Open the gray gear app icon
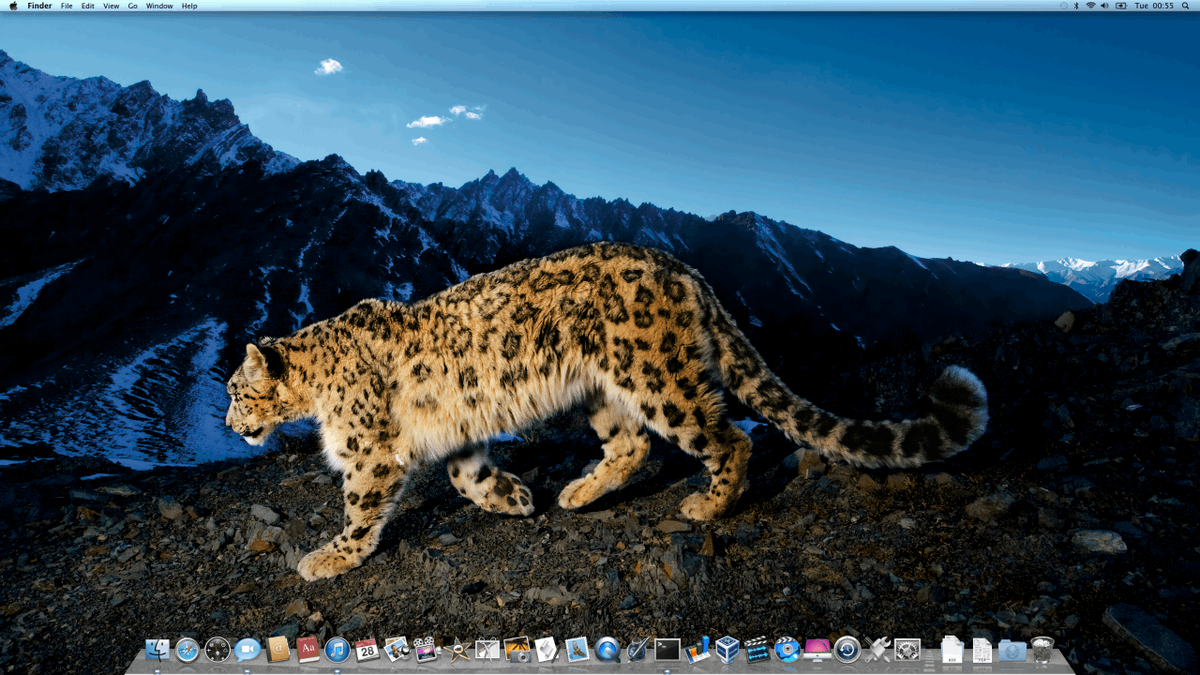1200x675 pixels. (x=906, y=650)
